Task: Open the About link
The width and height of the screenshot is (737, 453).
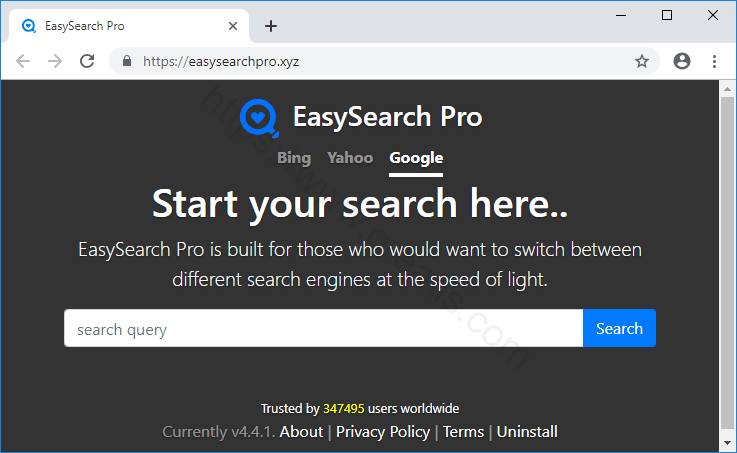Action: (301, 431)
